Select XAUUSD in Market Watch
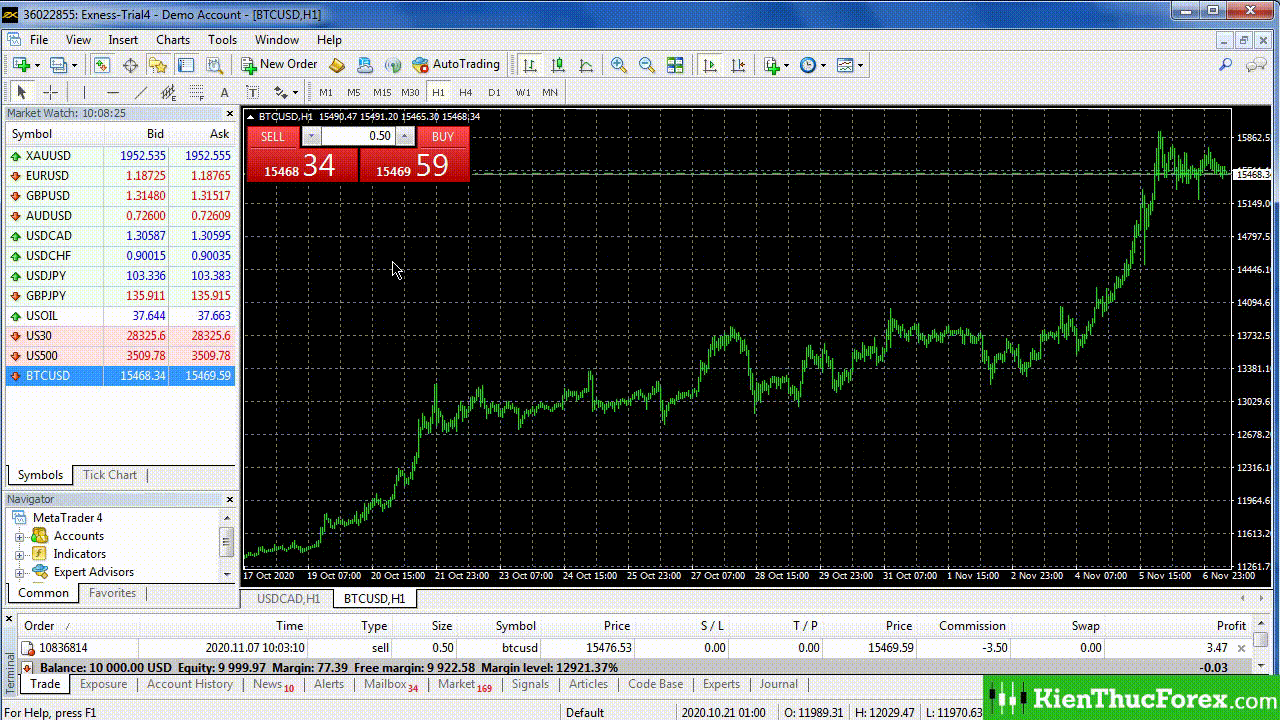This screenshot has height=720, width=1280. (x=120, y=156)
